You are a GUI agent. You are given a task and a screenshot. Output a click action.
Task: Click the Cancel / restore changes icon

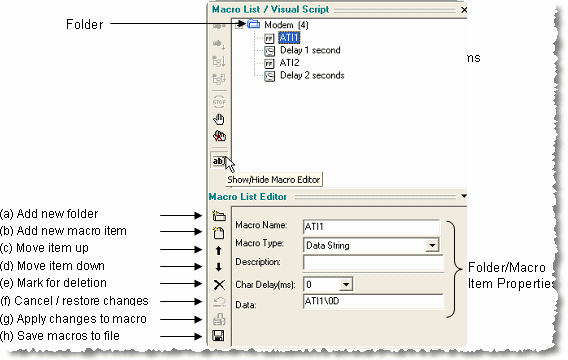(x=219, y=301)
